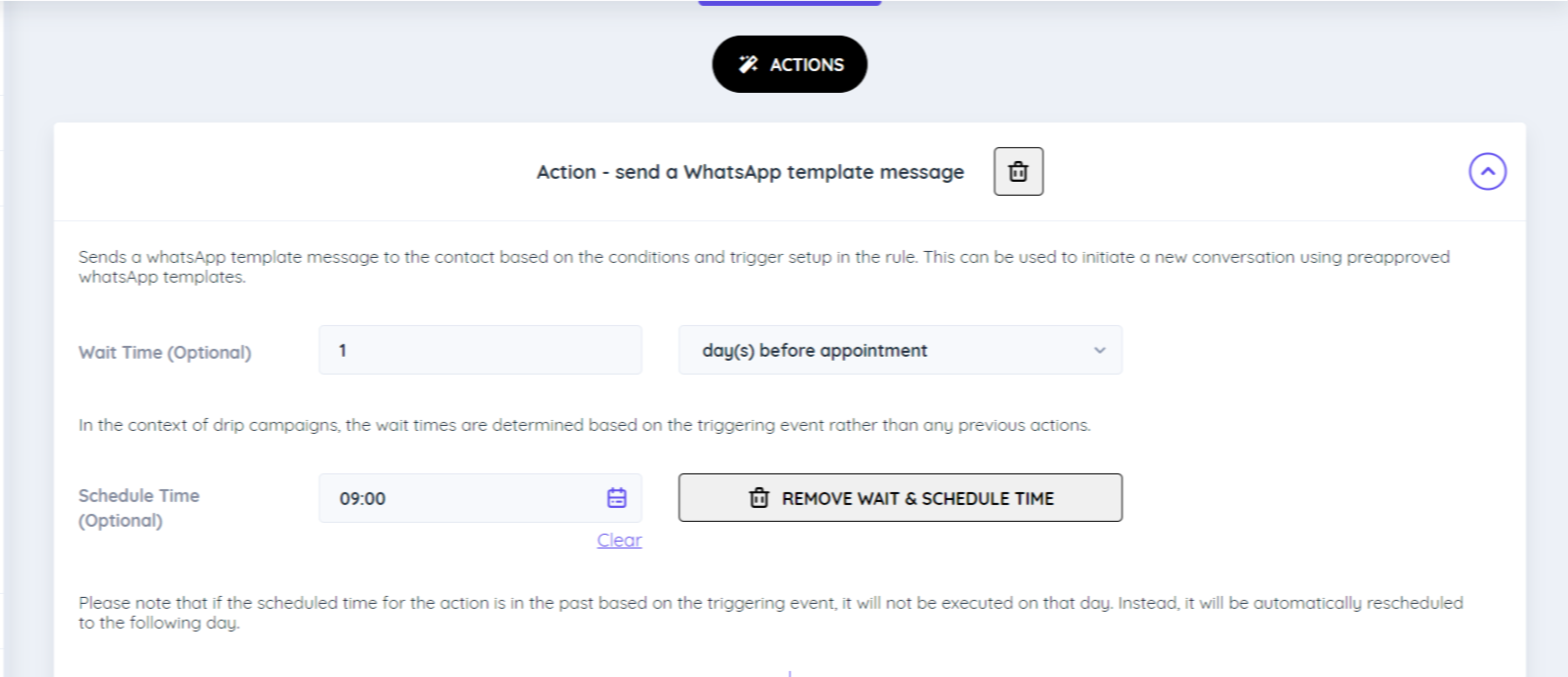Collapse the action card using circled chevron
The image size is (1568, 677).
click(1487, 172)
